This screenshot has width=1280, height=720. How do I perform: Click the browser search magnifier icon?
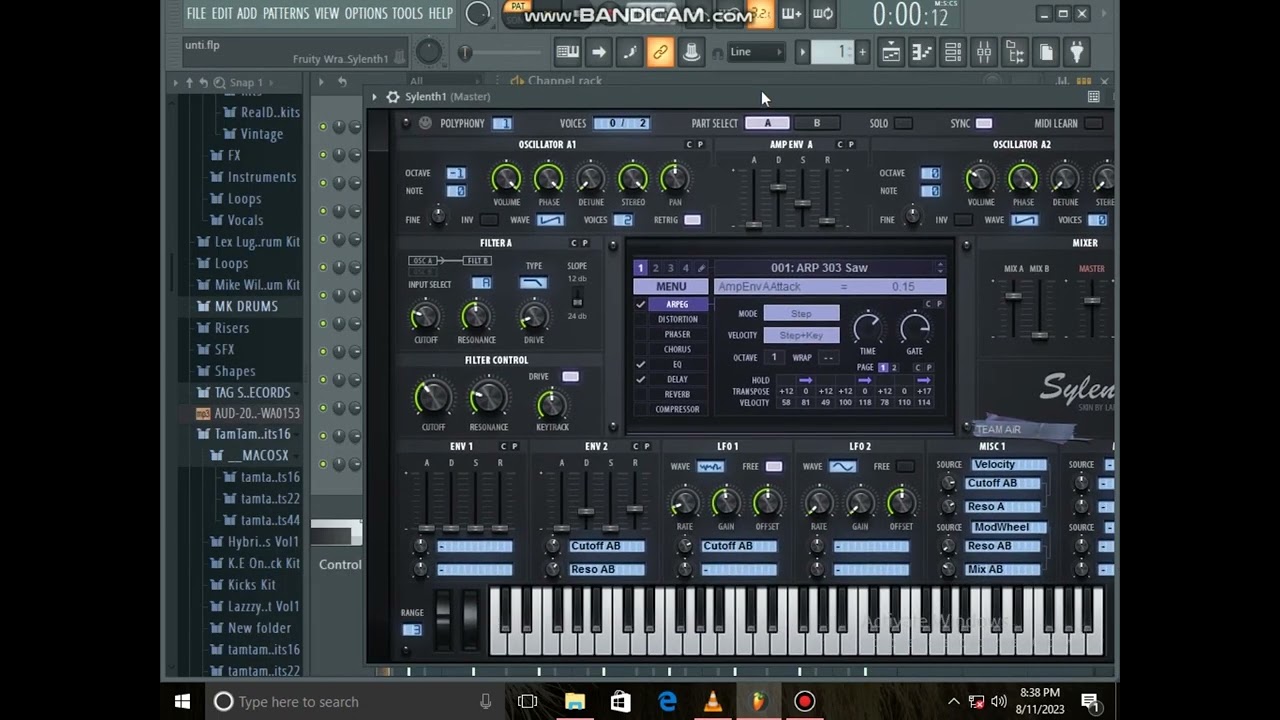[219, 82]
